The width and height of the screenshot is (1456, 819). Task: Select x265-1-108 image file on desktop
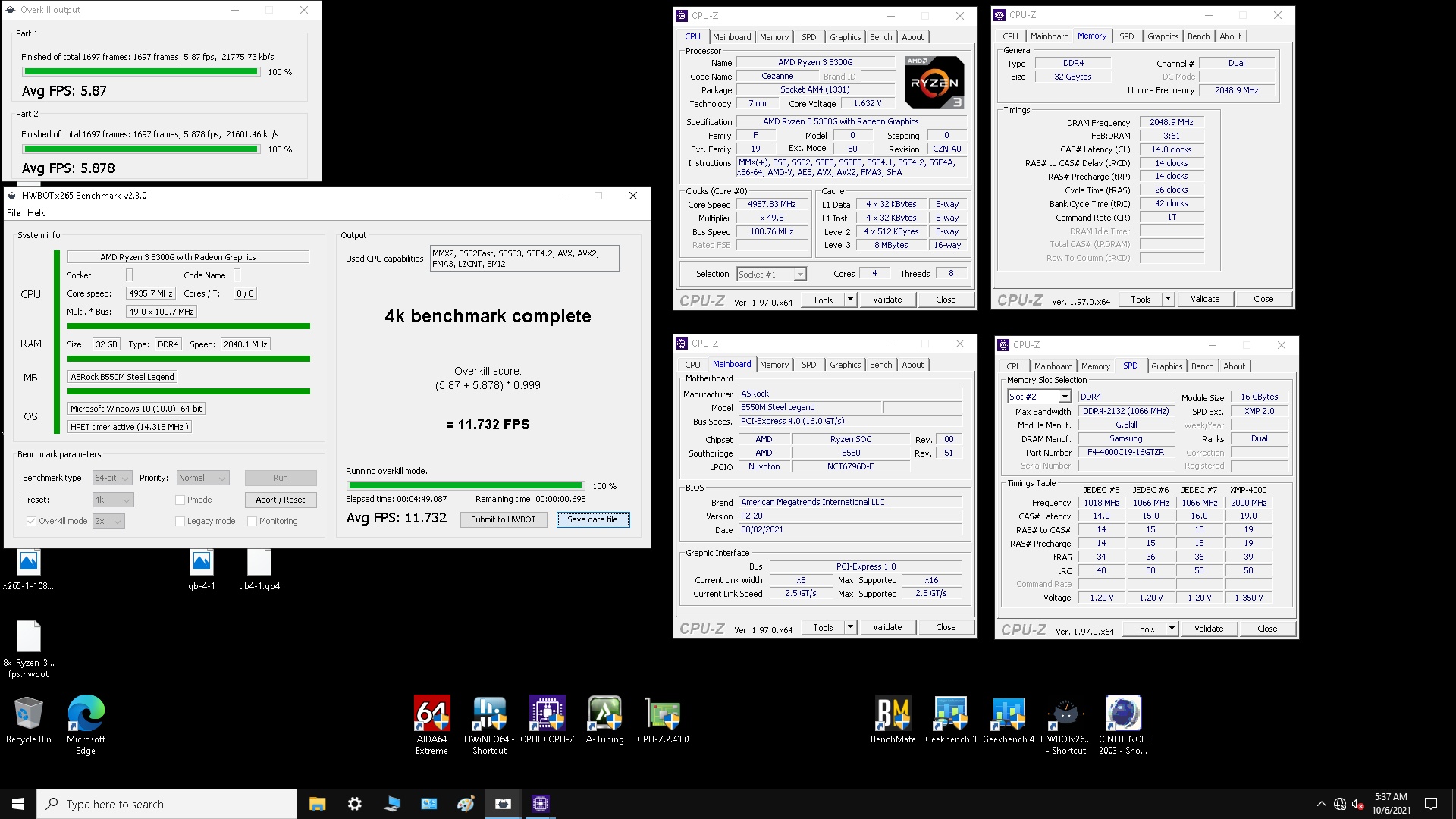(x=29, y=570)
